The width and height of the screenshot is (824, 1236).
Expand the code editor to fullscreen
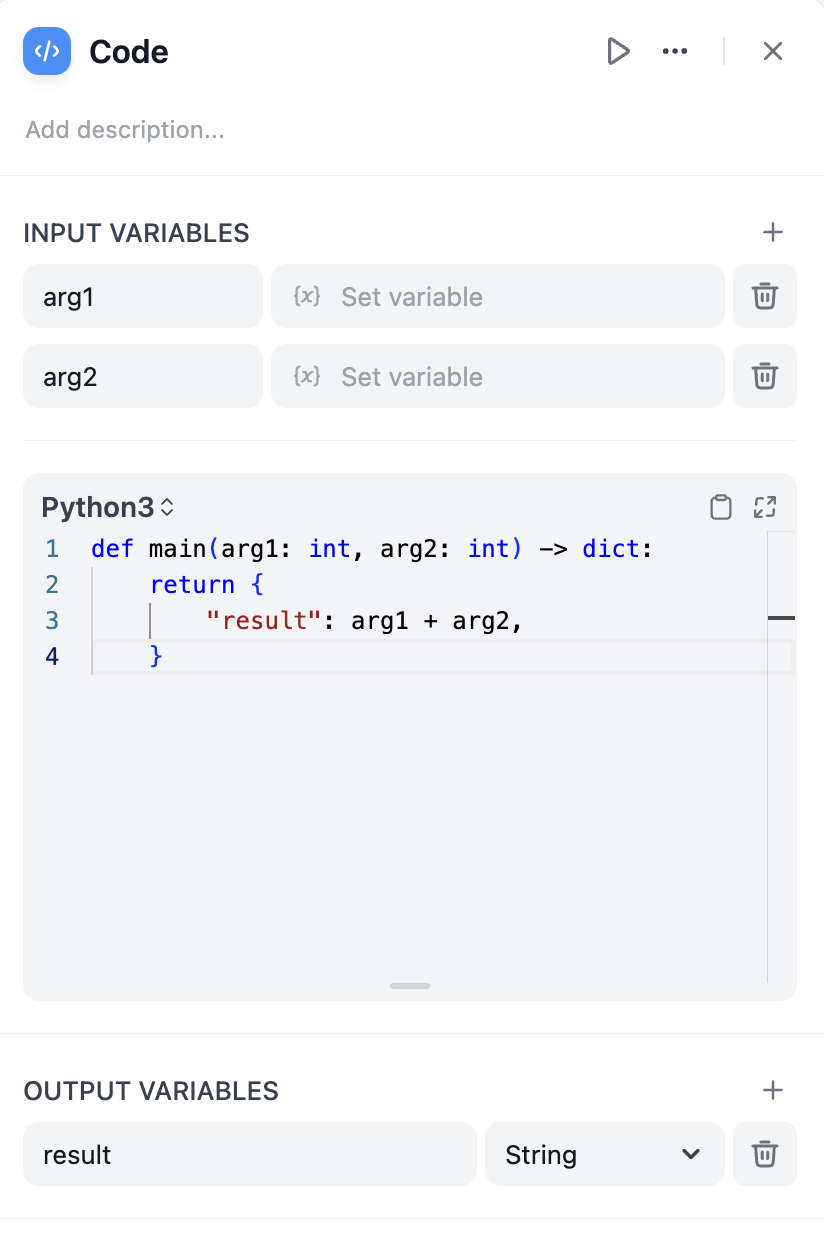point(765,507)
